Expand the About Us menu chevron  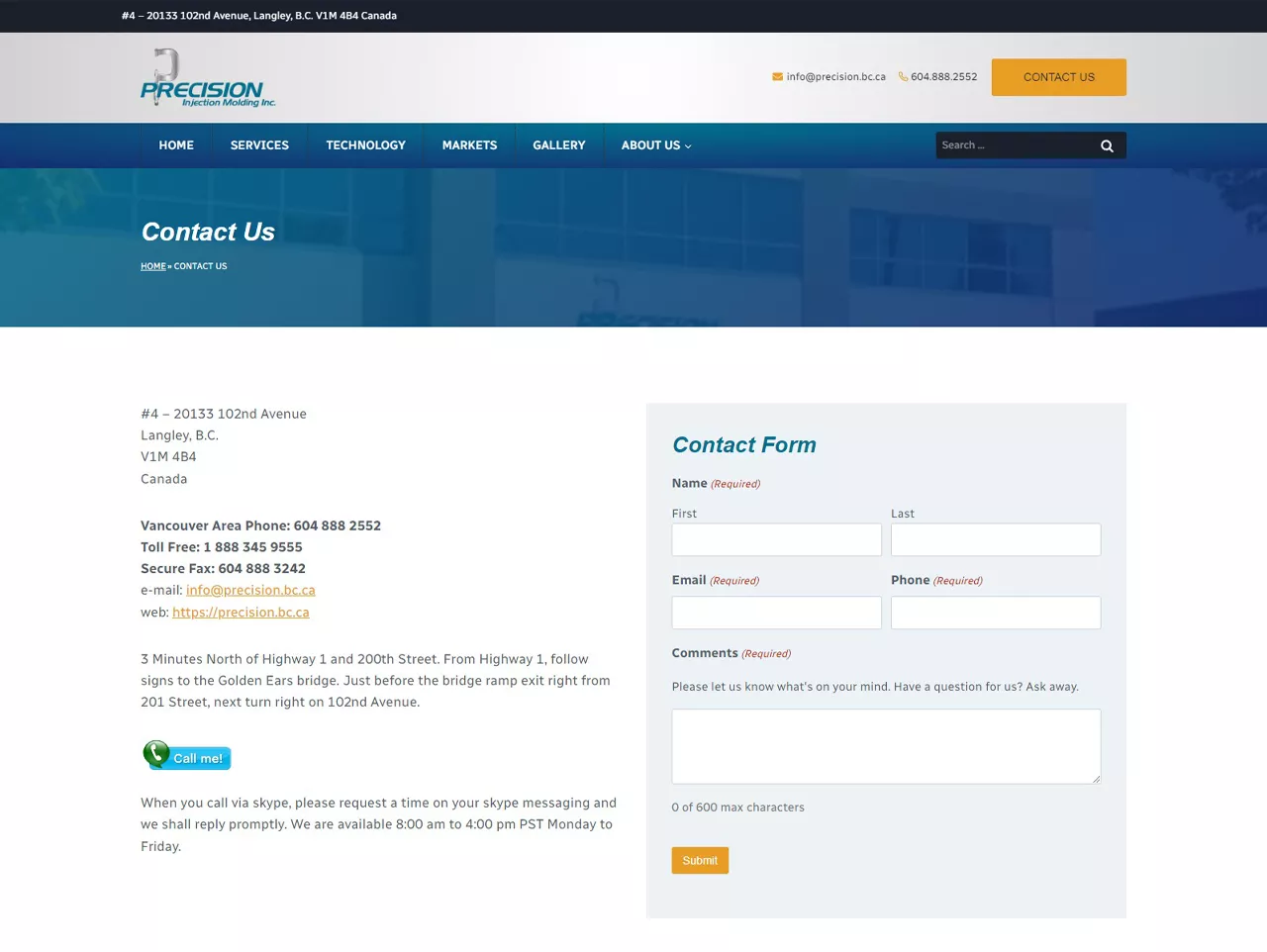688,146
